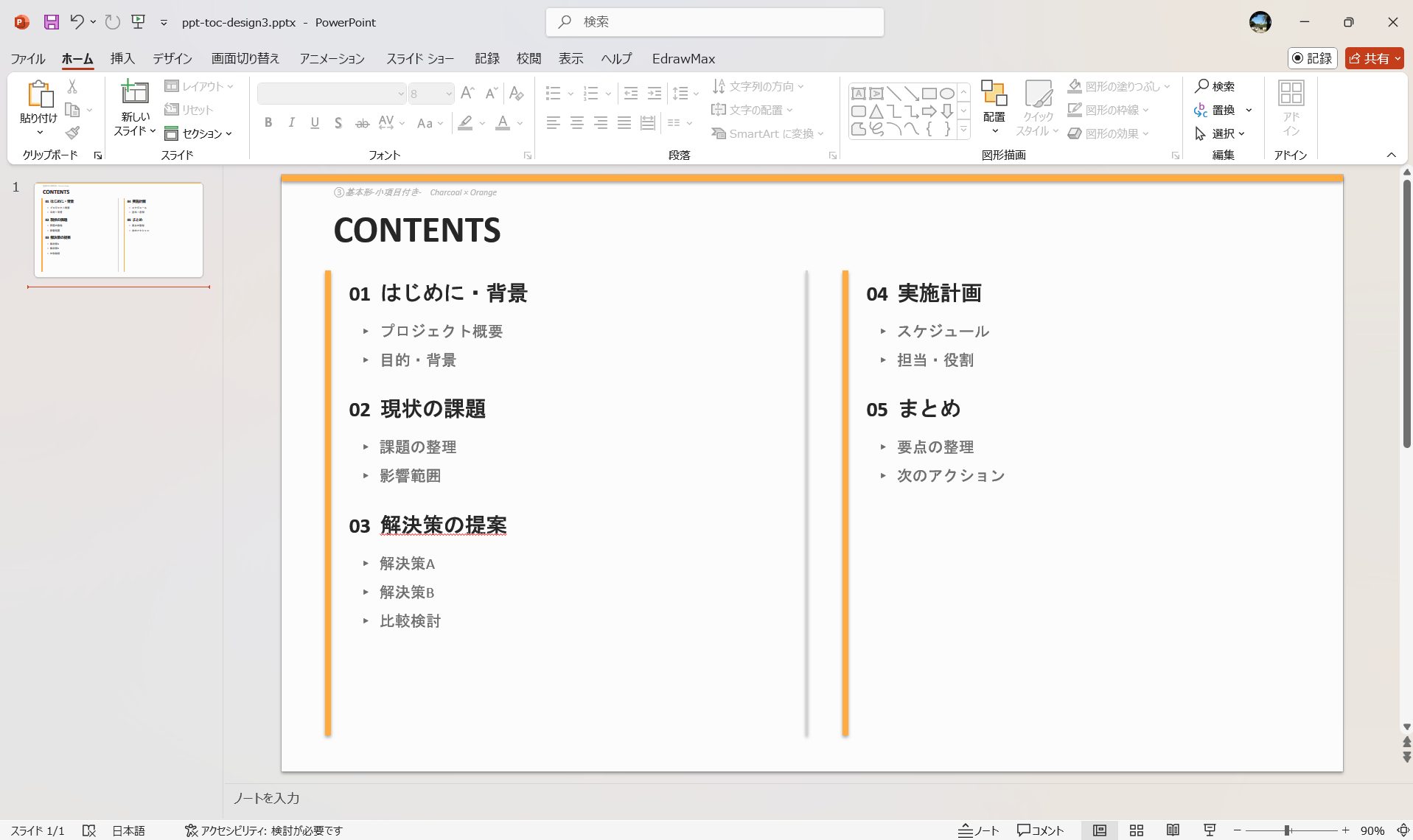Click the Center alignment icon
The width and height of the screenshot is (1413, 840).
tap(577, 123)
